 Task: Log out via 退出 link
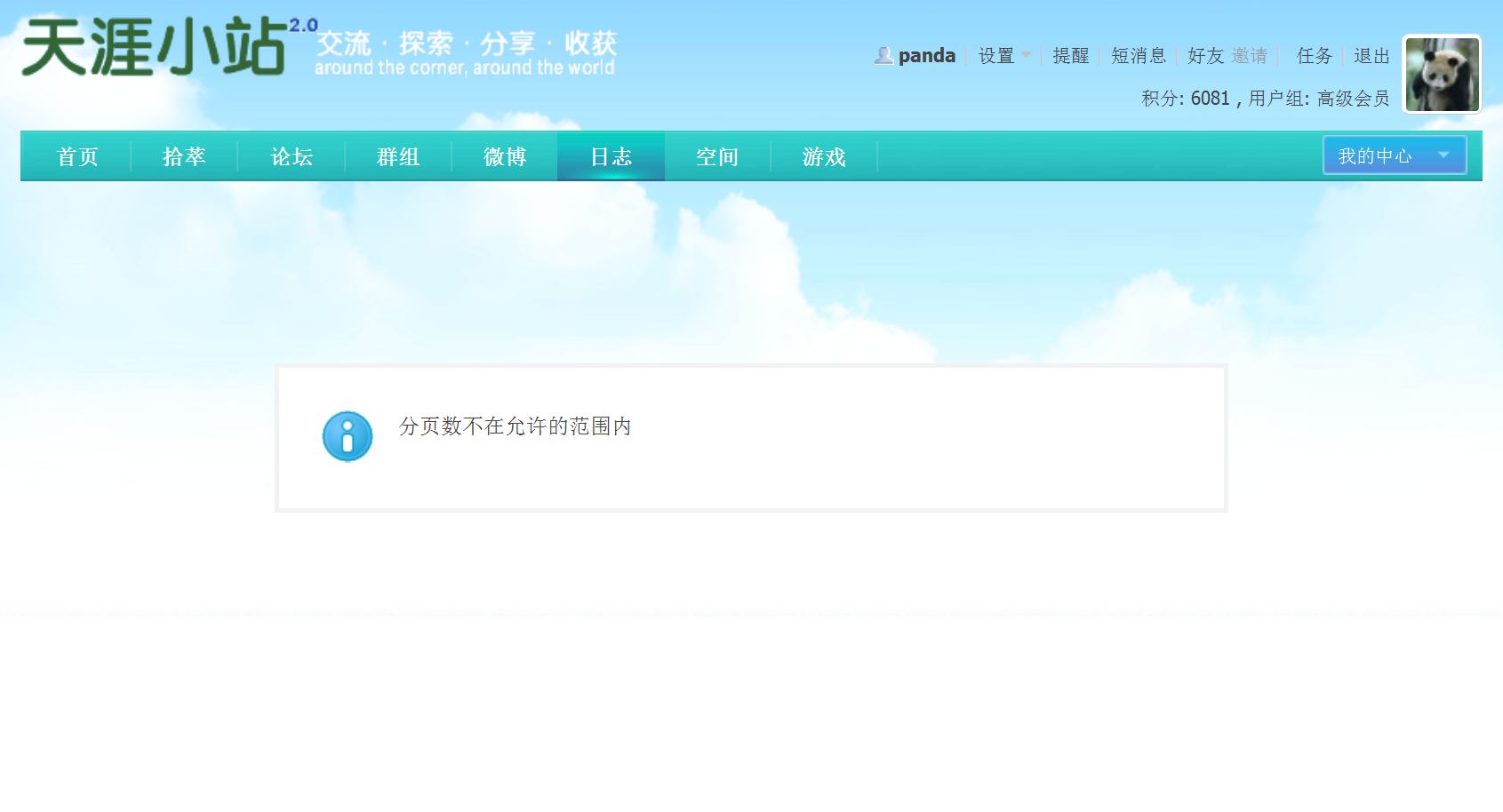point(1371,56)
